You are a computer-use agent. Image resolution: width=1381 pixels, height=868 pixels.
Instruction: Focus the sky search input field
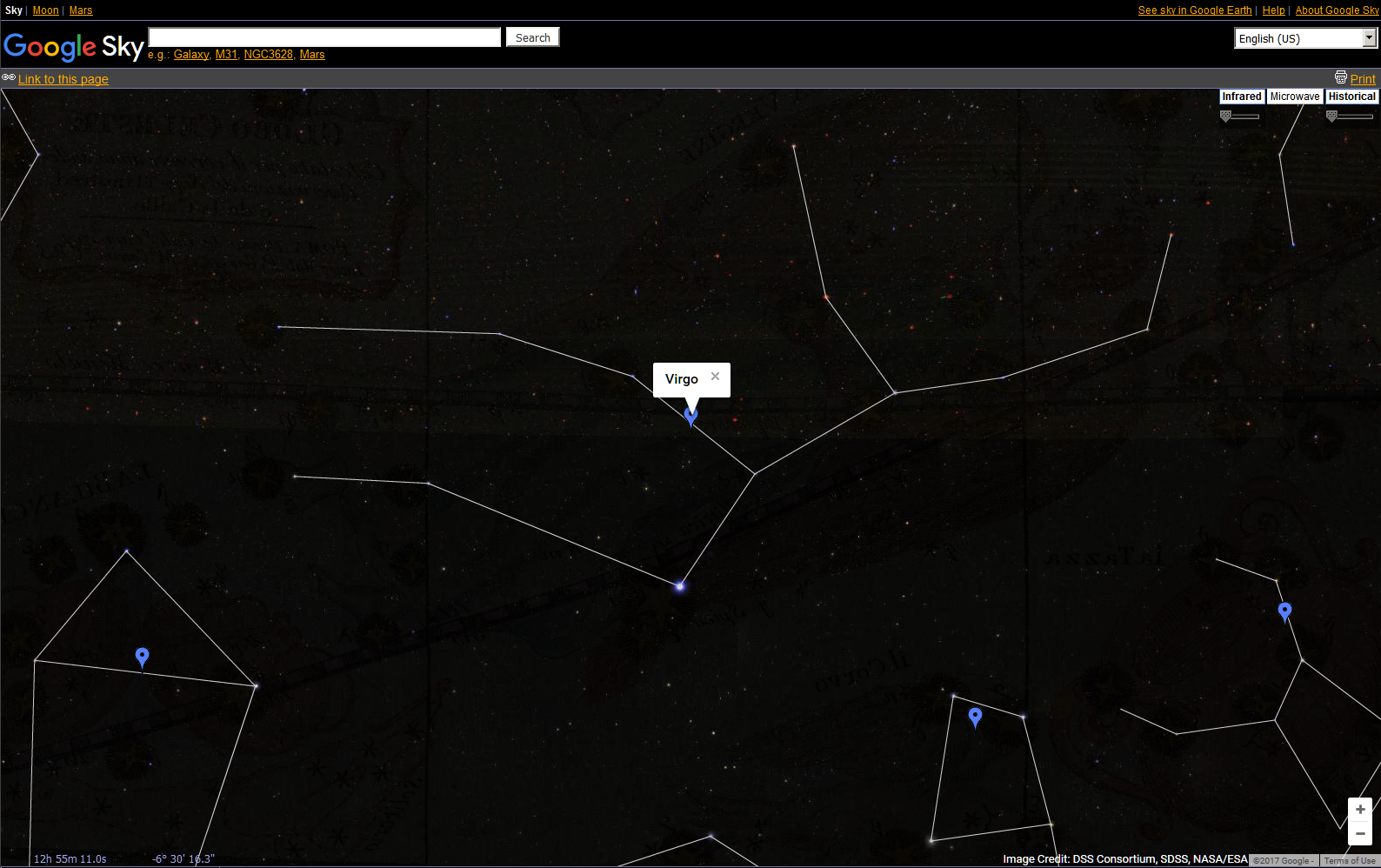324,37
